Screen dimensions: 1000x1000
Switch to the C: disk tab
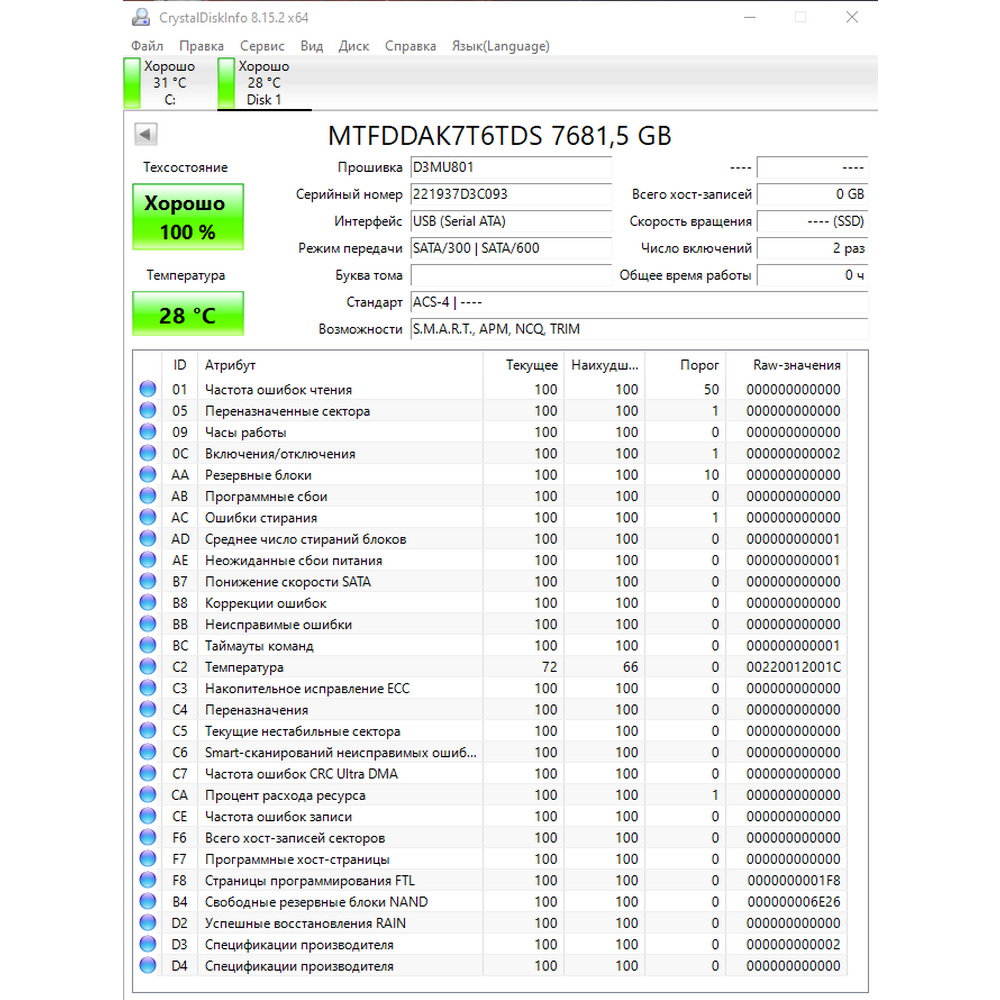pyautogui.click(x=169, y=83)
